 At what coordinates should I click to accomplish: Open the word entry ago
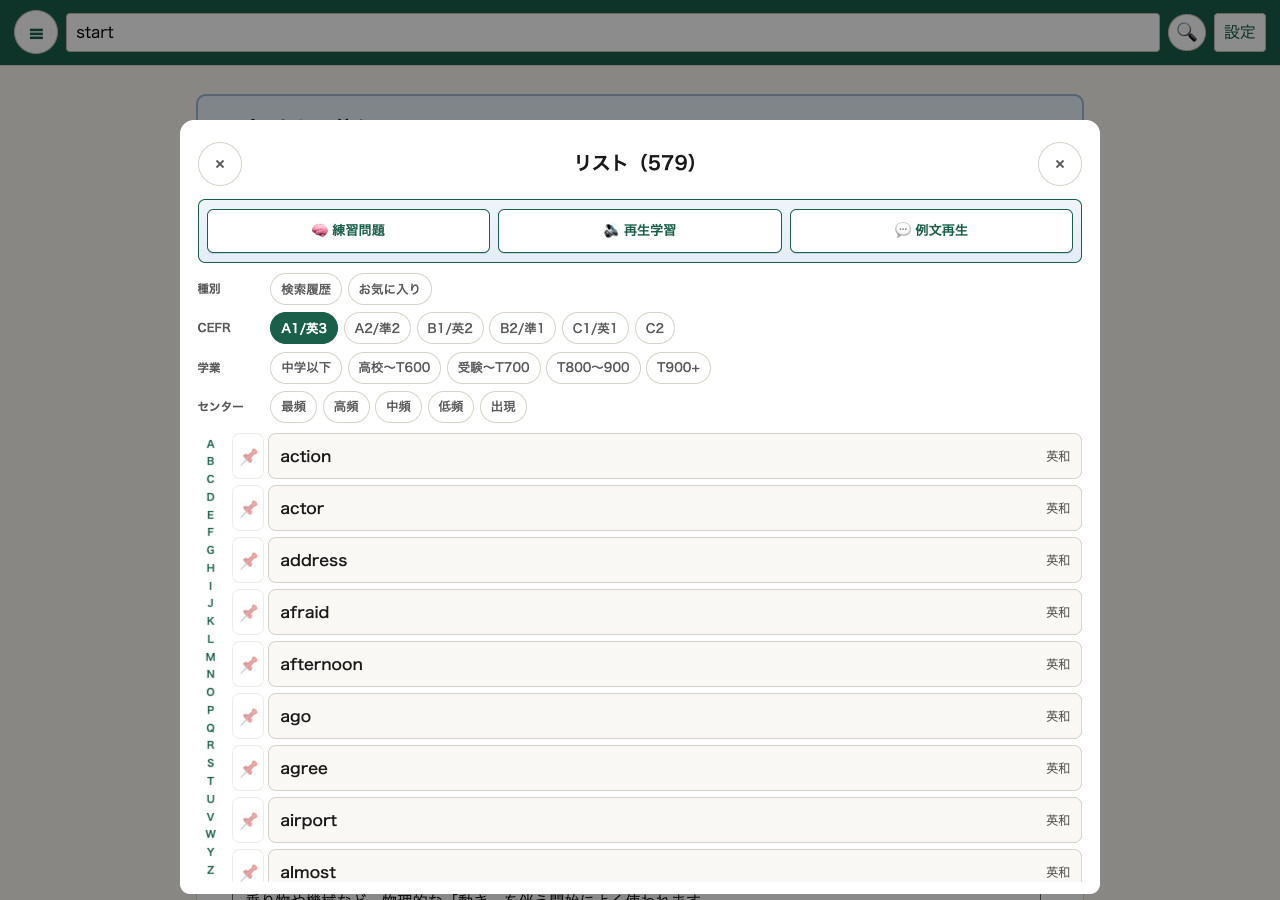675,716
